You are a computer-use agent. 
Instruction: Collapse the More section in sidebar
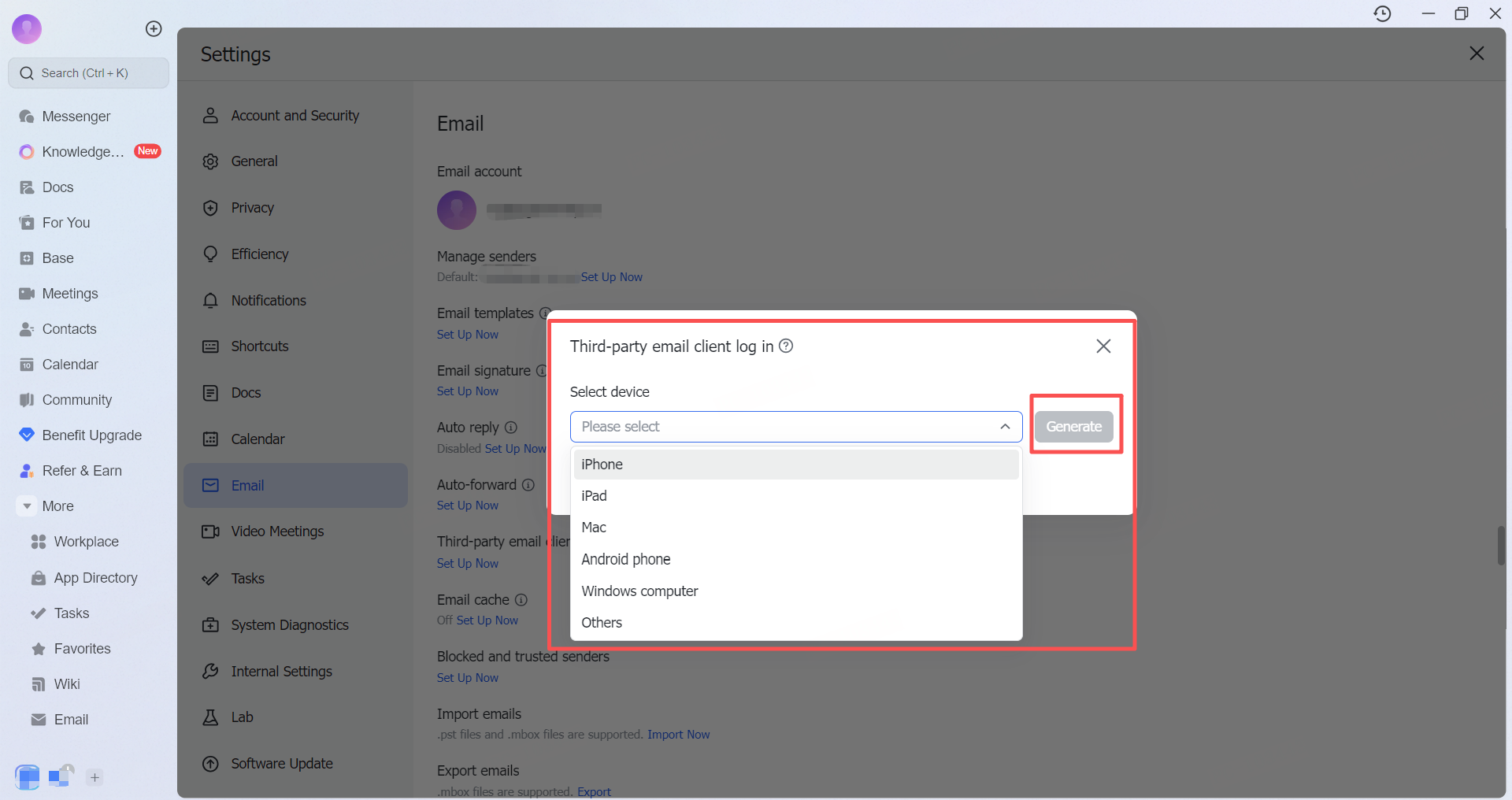(x=27, y=506)
